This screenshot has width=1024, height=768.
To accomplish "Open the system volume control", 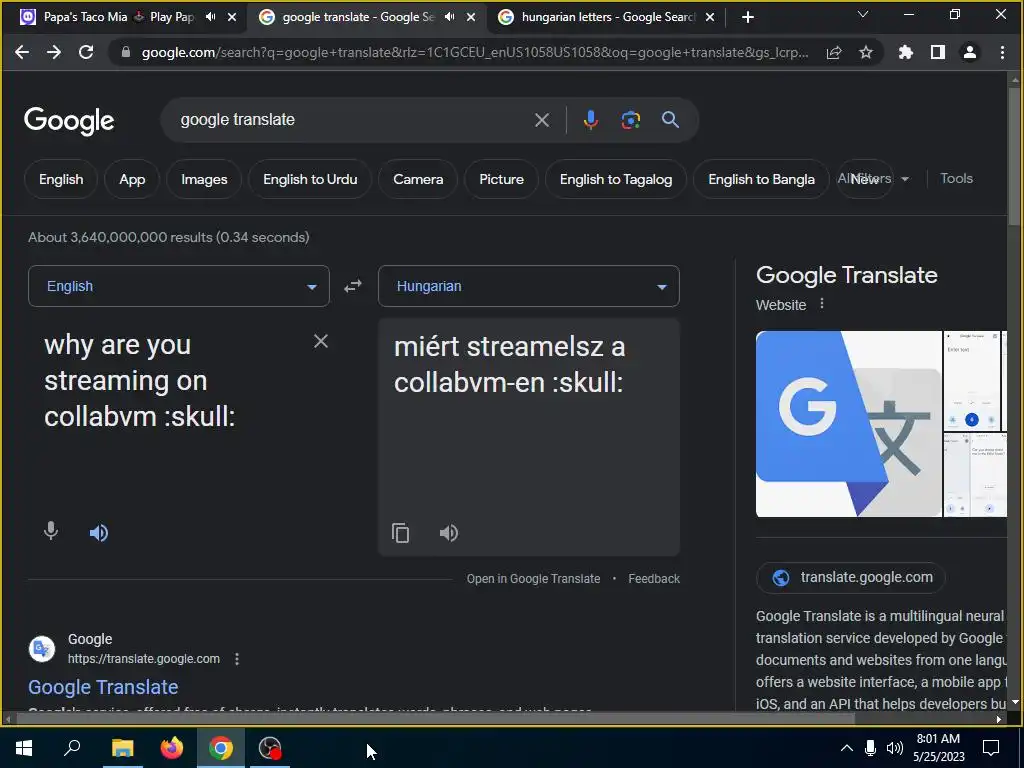I will pos(894,748).
